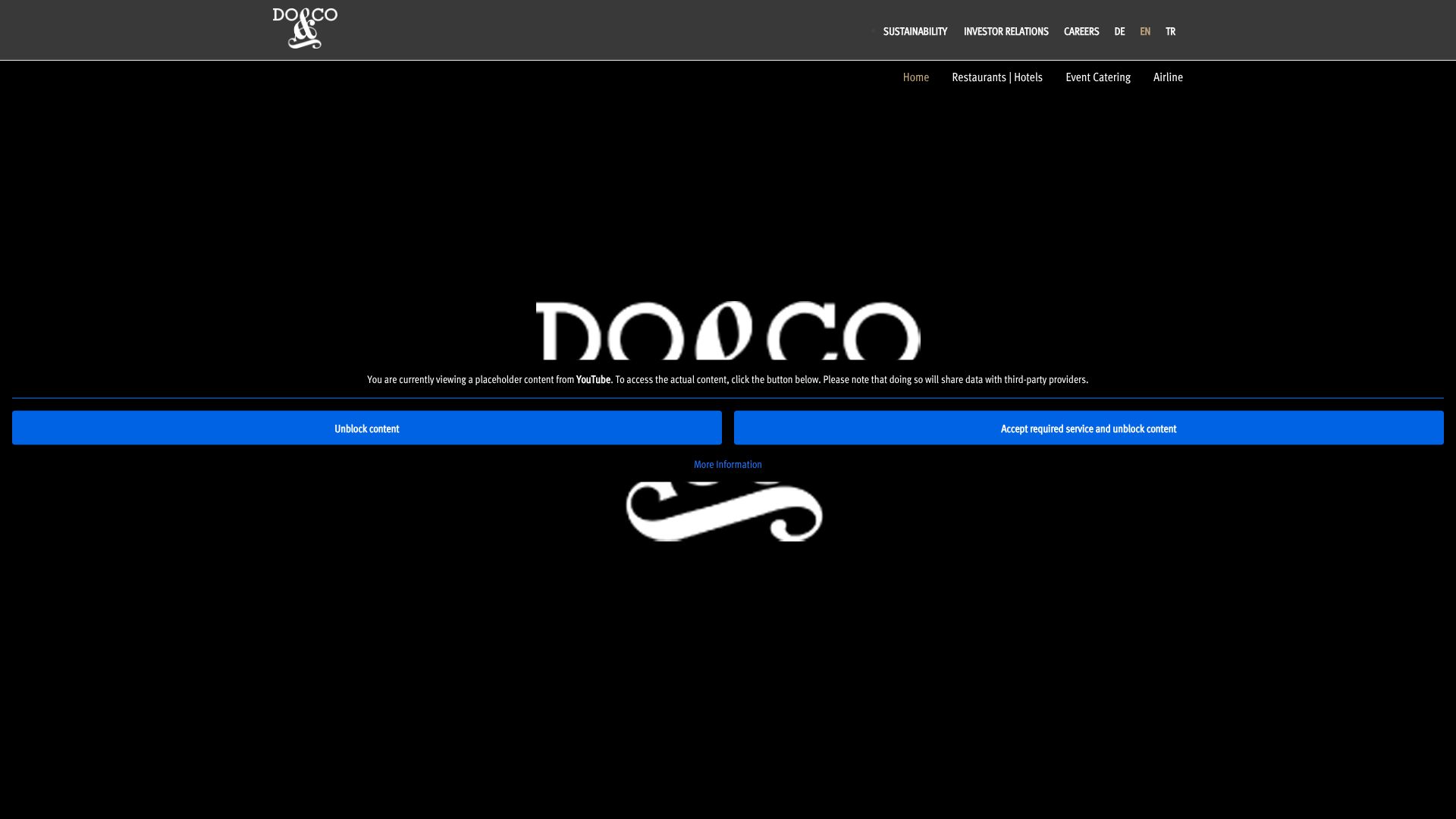
Task: Go to Investor Relations
Action: pos(1006,32)
